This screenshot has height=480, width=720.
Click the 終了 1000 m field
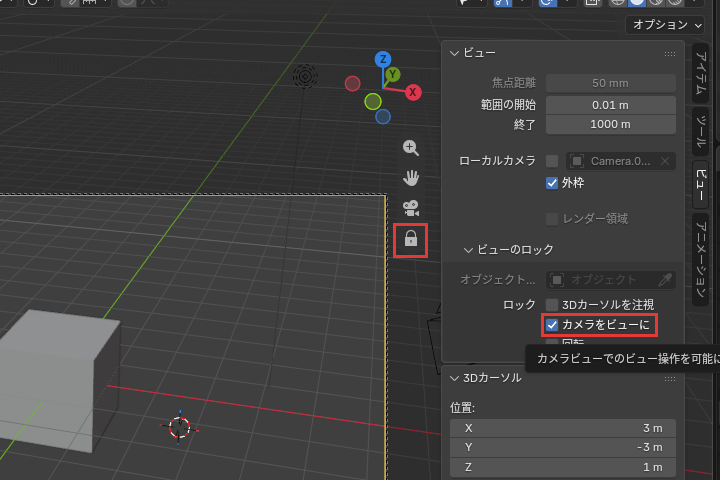pyautogui.click(x=611, y=124)
